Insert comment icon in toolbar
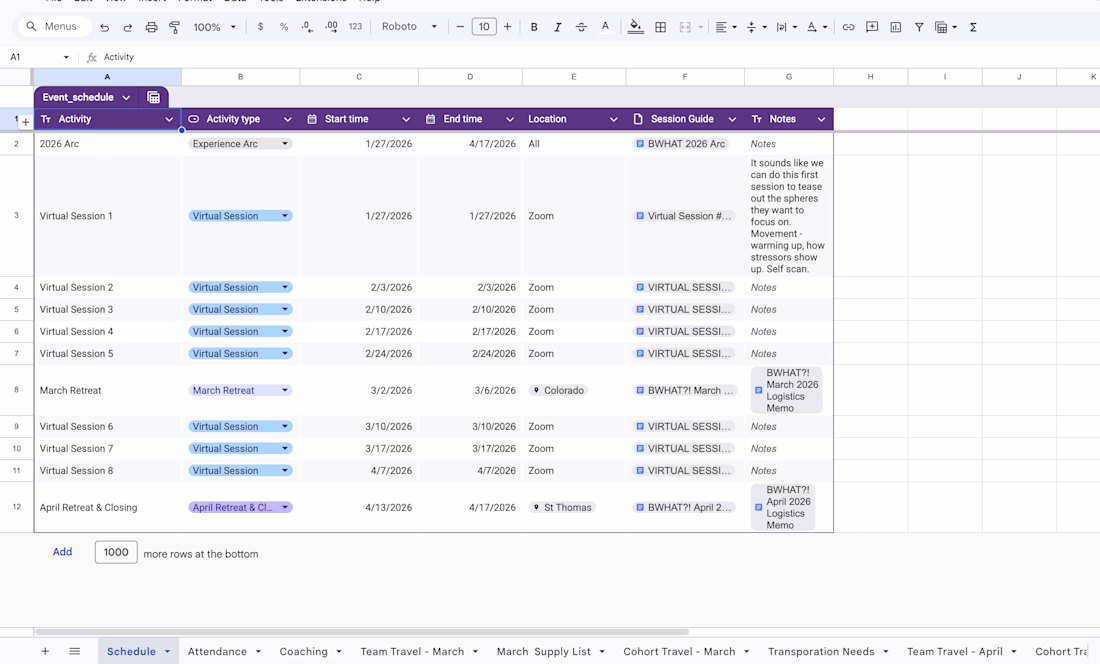The height and width of the screenshot is (664, 1100). [872, 27]
